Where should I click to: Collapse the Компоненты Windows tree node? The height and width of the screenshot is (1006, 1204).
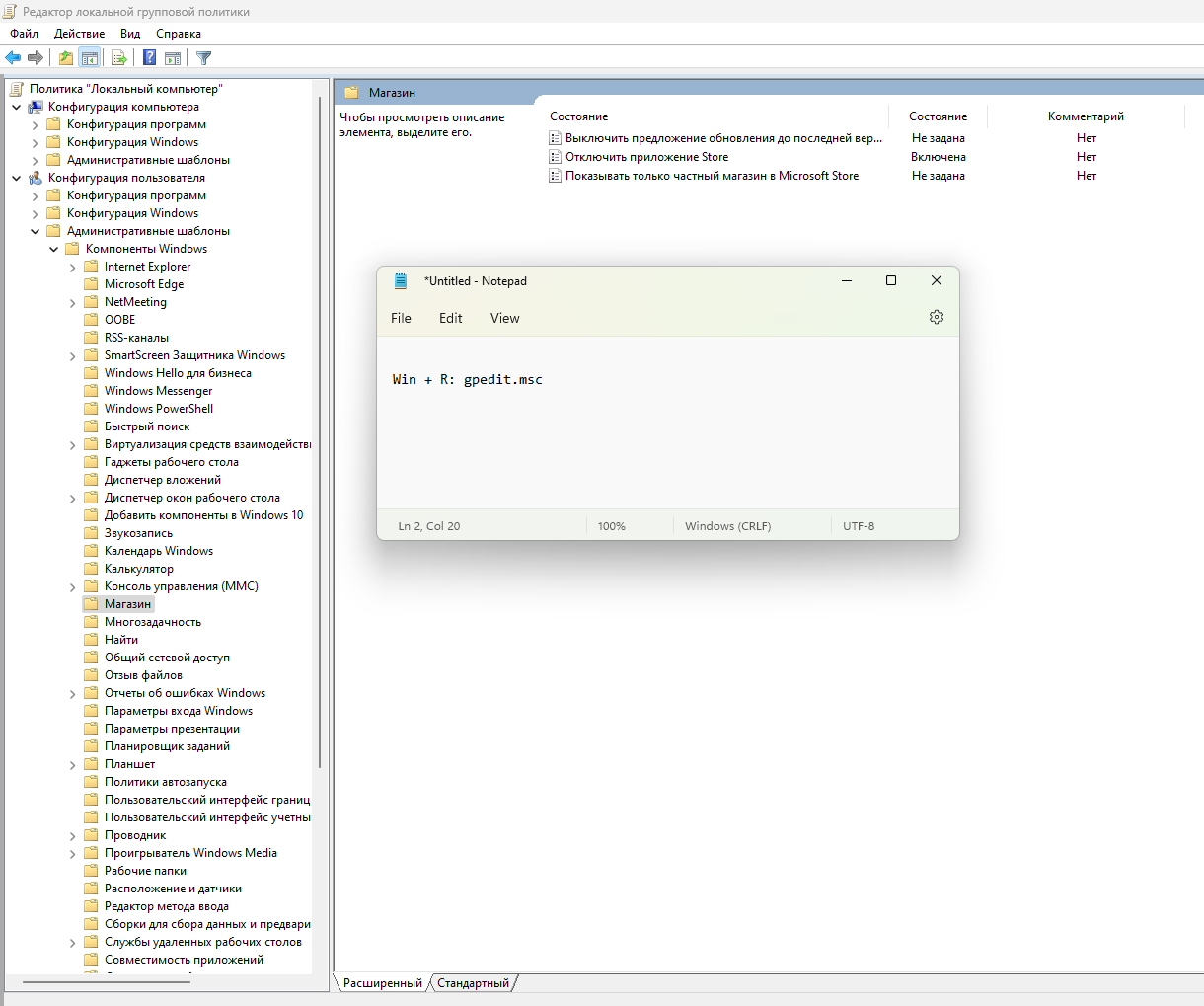click(x=54, y=249)
